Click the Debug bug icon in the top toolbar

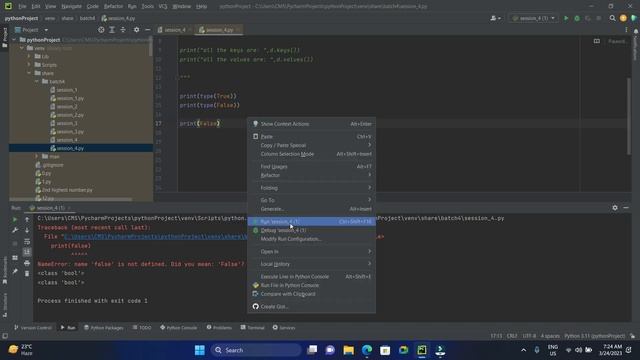point(577,18)
